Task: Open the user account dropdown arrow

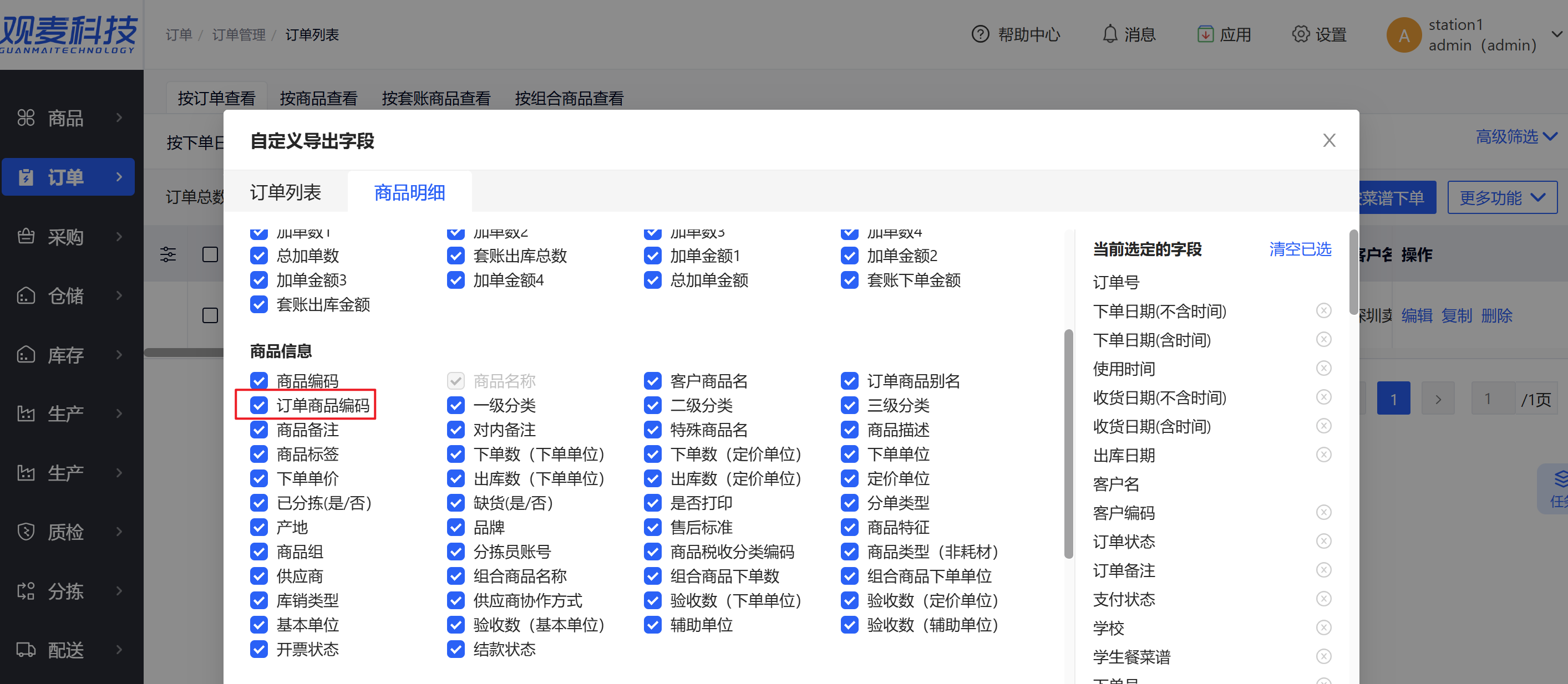Action: tap(1556, 34)
